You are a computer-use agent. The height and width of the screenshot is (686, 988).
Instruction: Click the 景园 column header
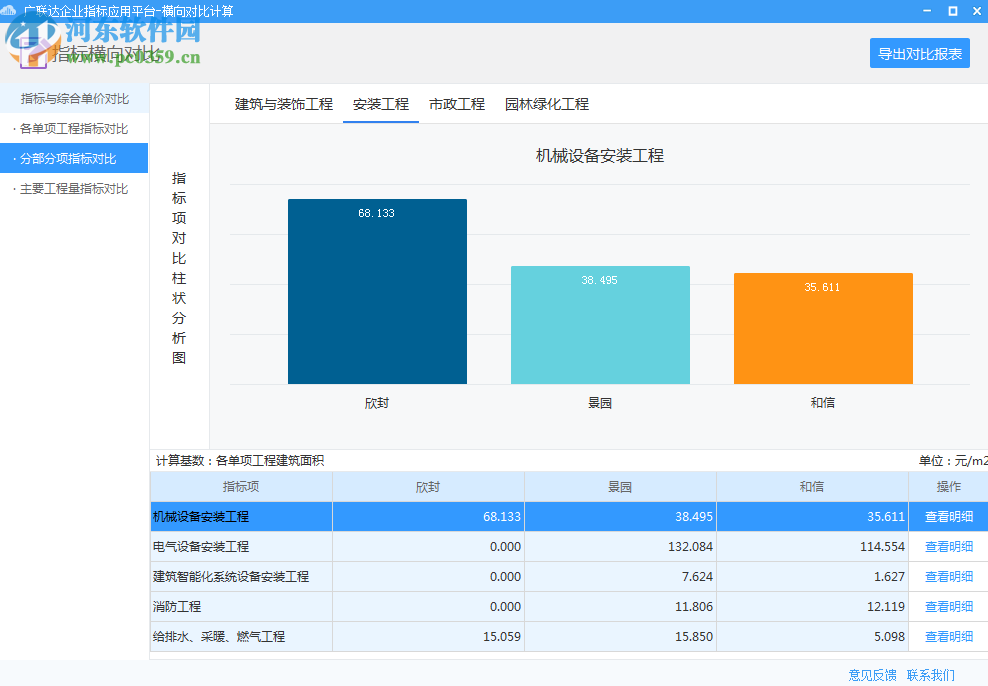[621, 486]
